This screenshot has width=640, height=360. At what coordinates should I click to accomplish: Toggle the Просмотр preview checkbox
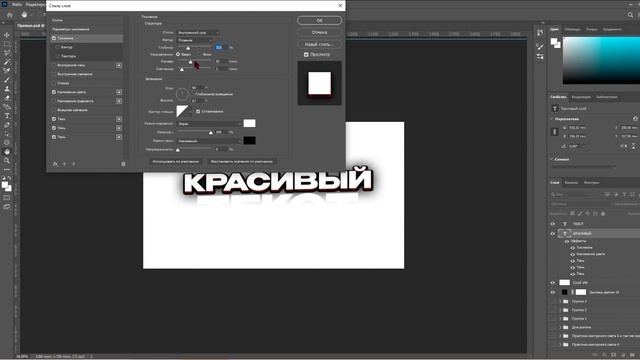(306, 54)
